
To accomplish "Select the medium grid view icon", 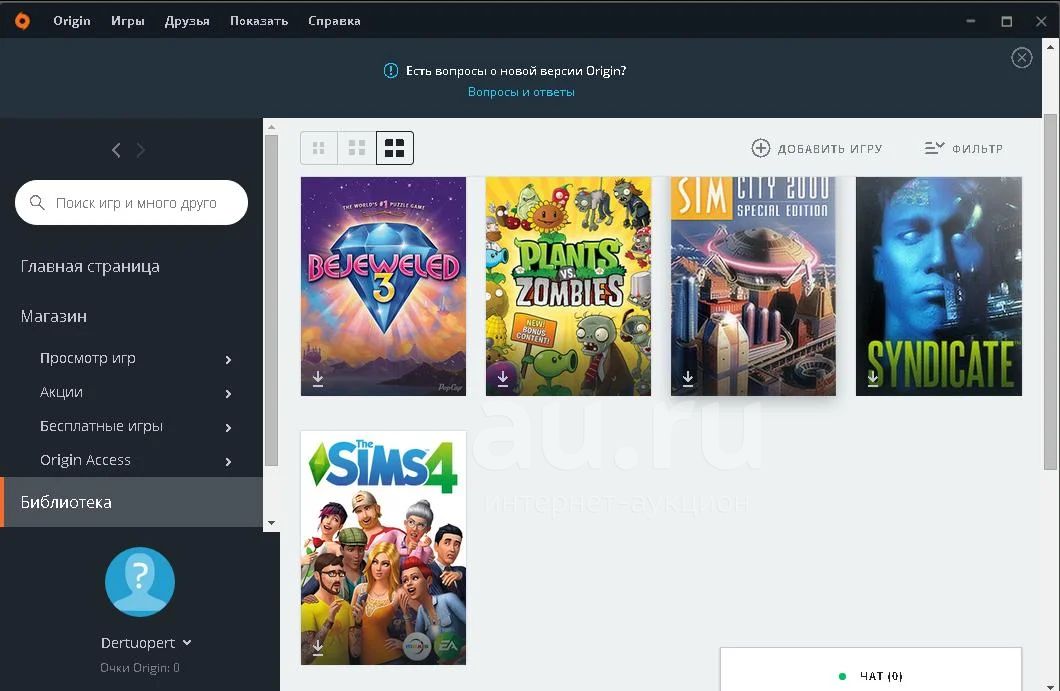I will point(356,147).
